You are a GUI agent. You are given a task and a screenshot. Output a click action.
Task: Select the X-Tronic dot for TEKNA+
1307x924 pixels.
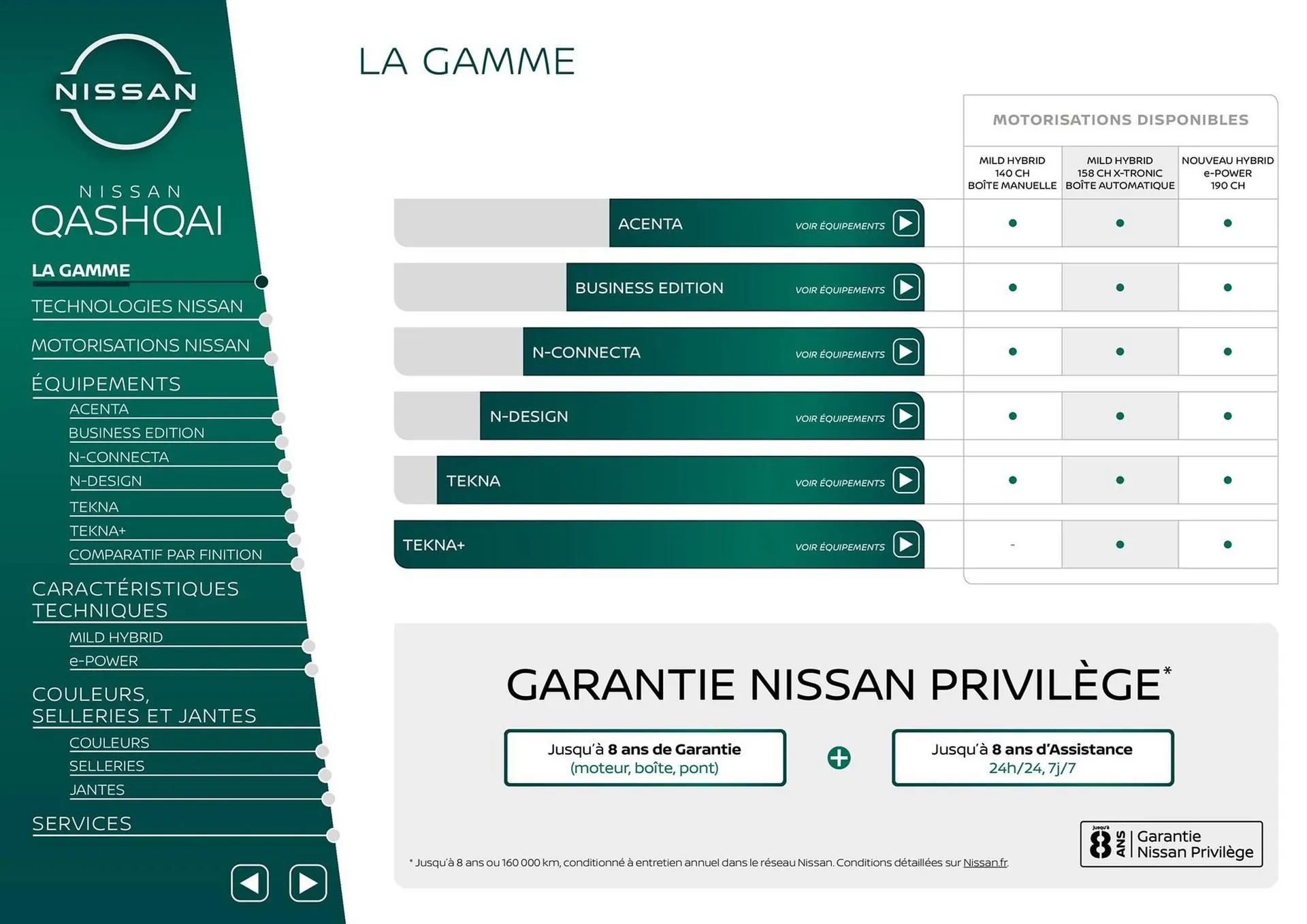[1120, 544]
